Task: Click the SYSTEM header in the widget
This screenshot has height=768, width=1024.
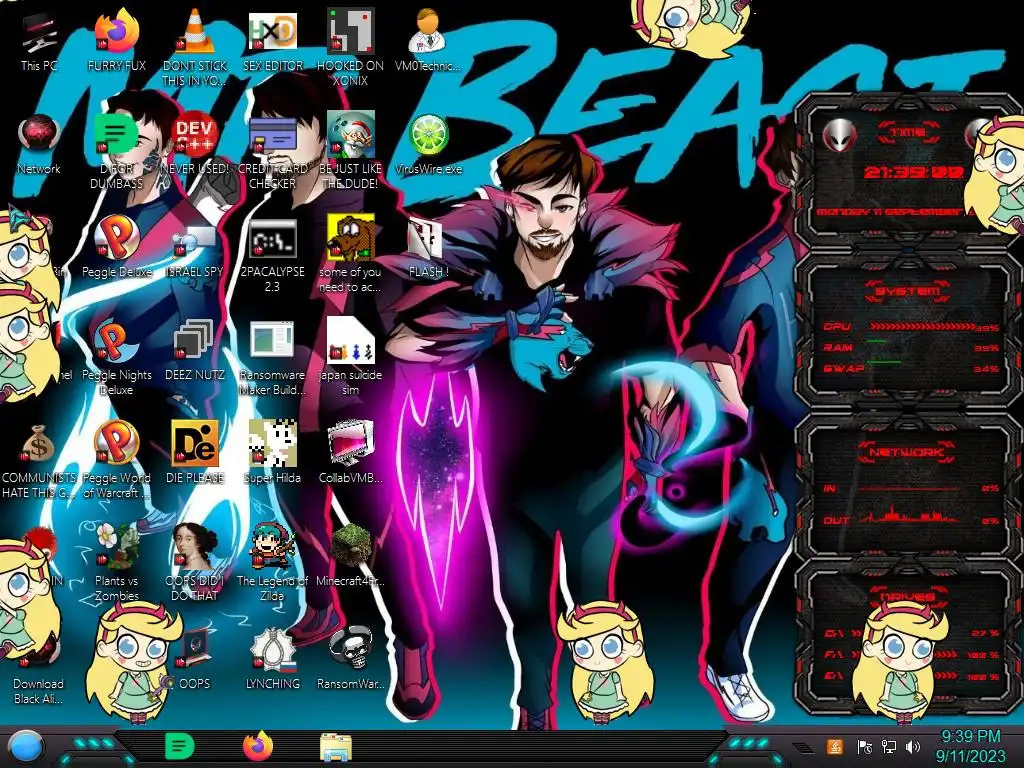Action: (908, 291)
